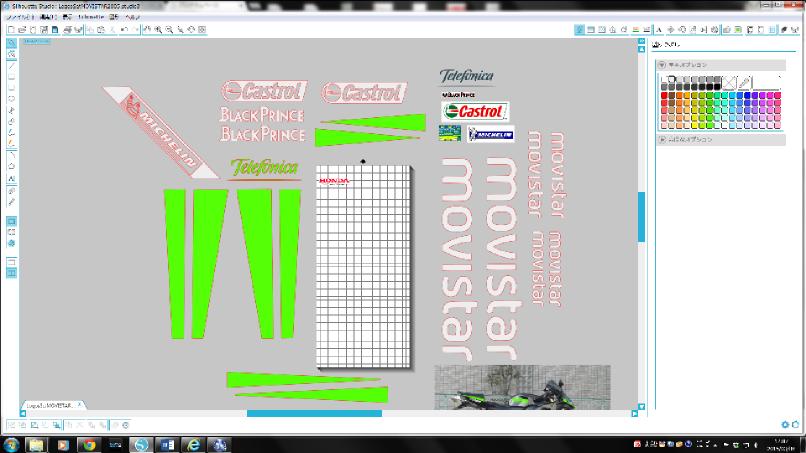Select the Regular Polygon tool
The image size is (806, 453).
[x=11, y=166]
